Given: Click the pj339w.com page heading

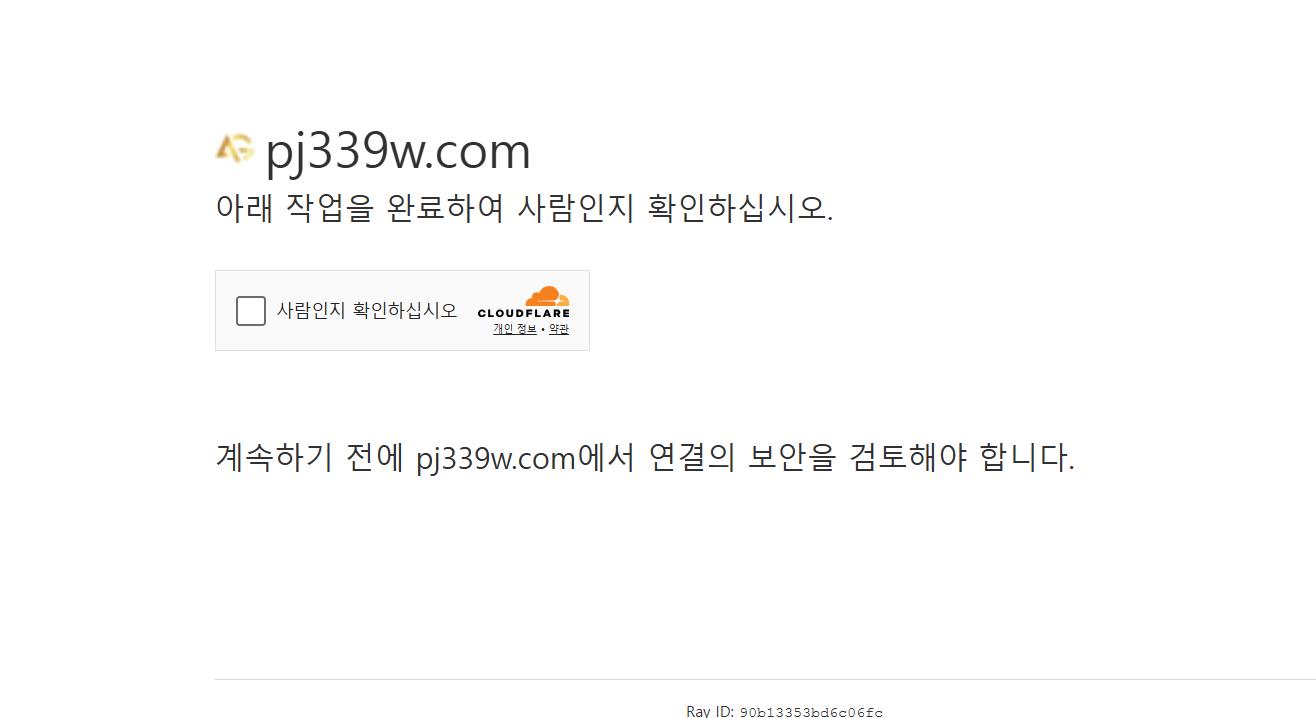Looking at the screenshot, I should [398, 151].
